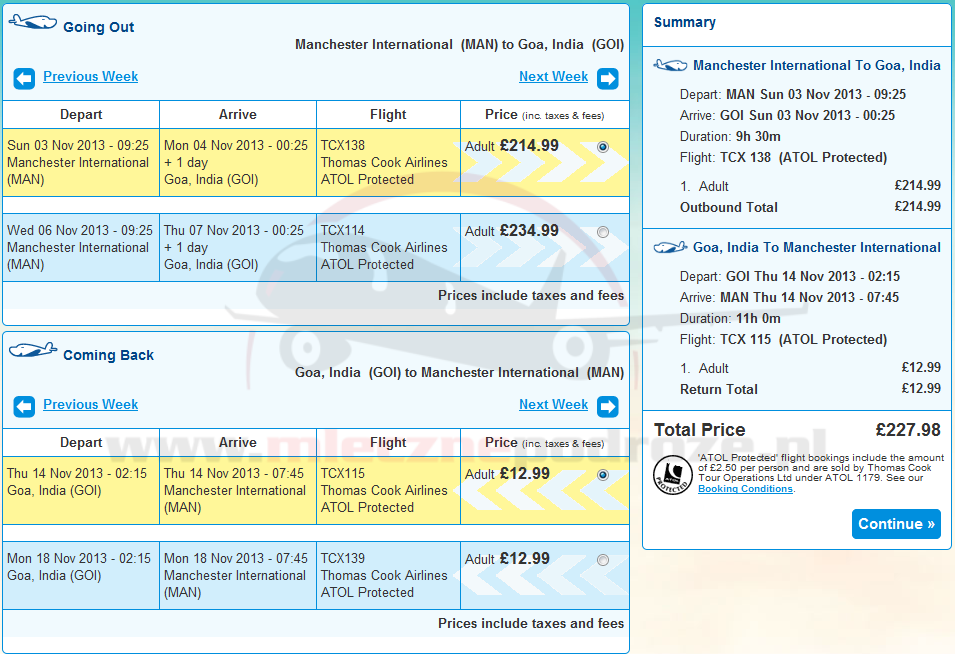
Task: Select the TCX114 £234.99 outbound flight
Action: (602, 232)
